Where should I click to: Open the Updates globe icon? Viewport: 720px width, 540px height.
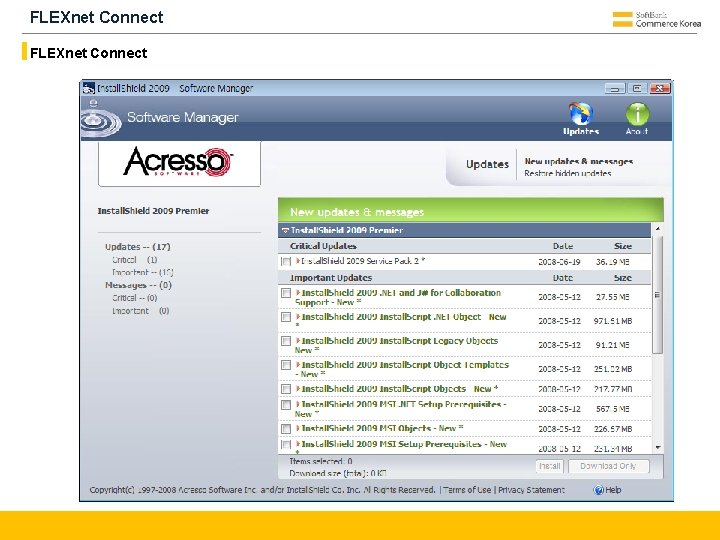click(580, 114)
